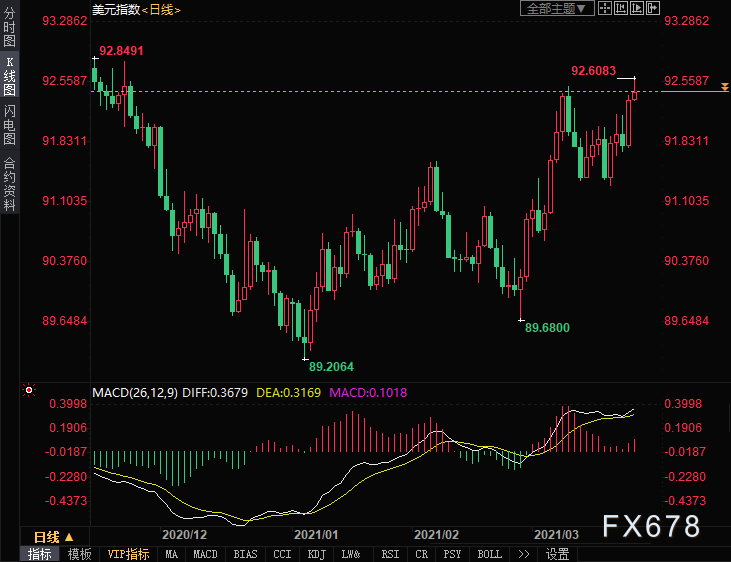The height and width of the screenshot is (562, 731).
Task: Click the 92.8491 high price label
Action: [x=121, y=50]
